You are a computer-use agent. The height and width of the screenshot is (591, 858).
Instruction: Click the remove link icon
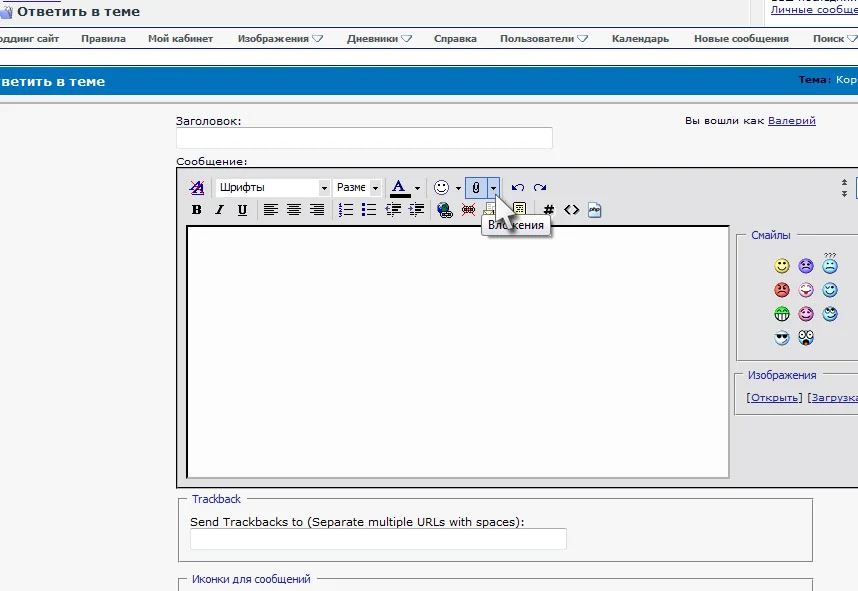468,210
